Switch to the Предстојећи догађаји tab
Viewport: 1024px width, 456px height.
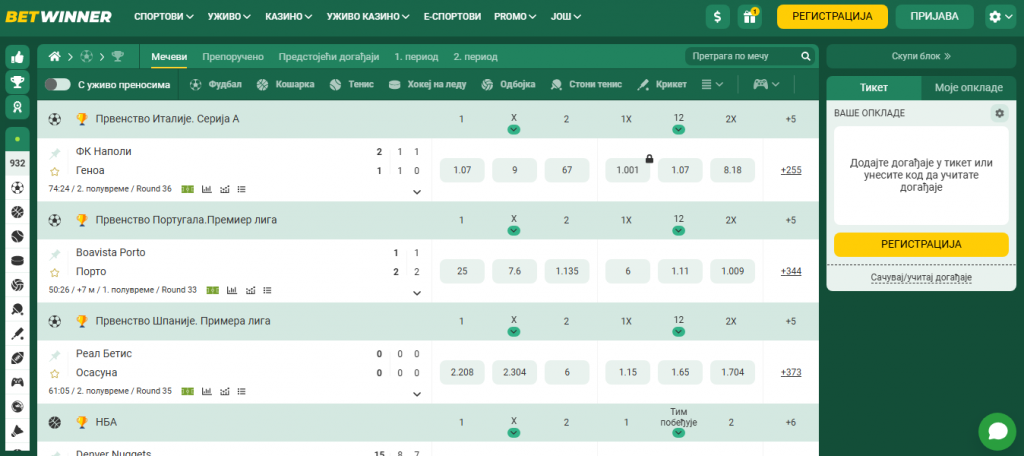click(x=329, y=57)
